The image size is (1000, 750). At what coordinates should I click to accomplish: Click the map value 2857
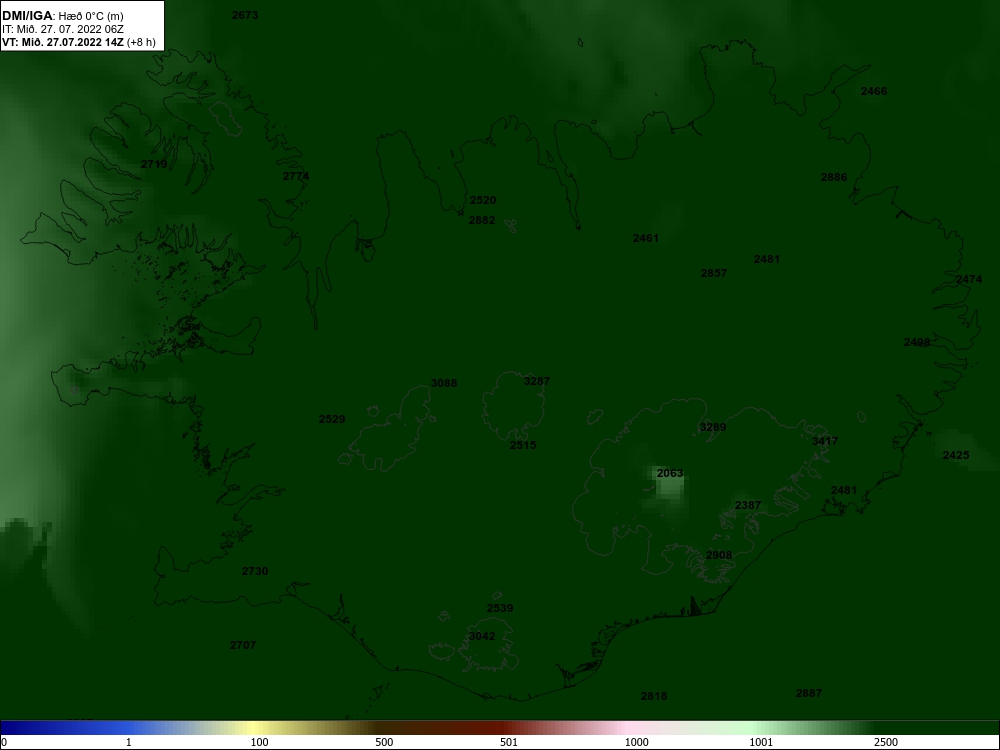pyautogui.click(x=714, y=273)
